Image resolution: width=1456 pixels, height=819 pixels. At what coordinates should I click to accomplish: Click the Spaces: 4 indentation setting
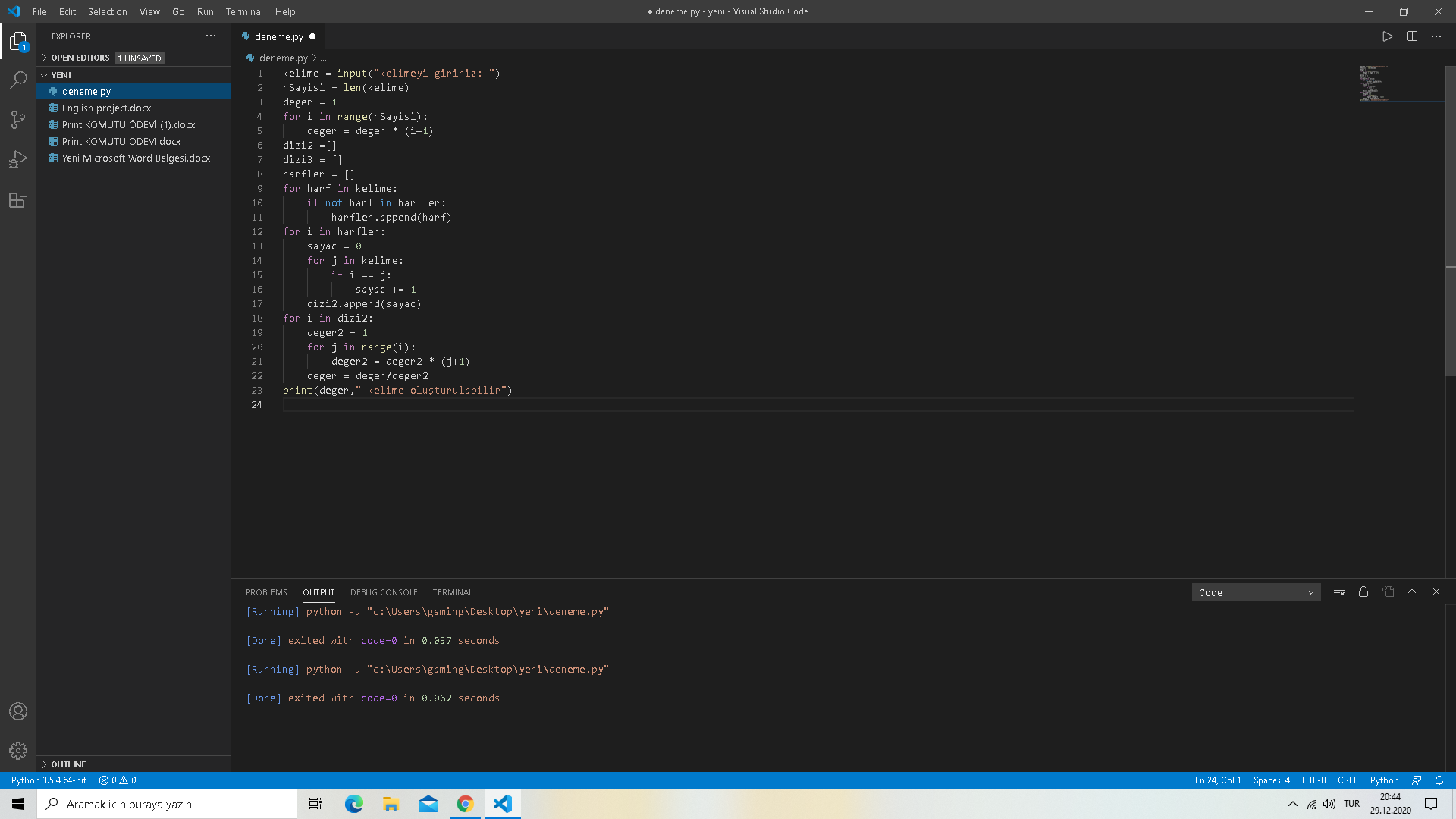[x=1271, y=780]
